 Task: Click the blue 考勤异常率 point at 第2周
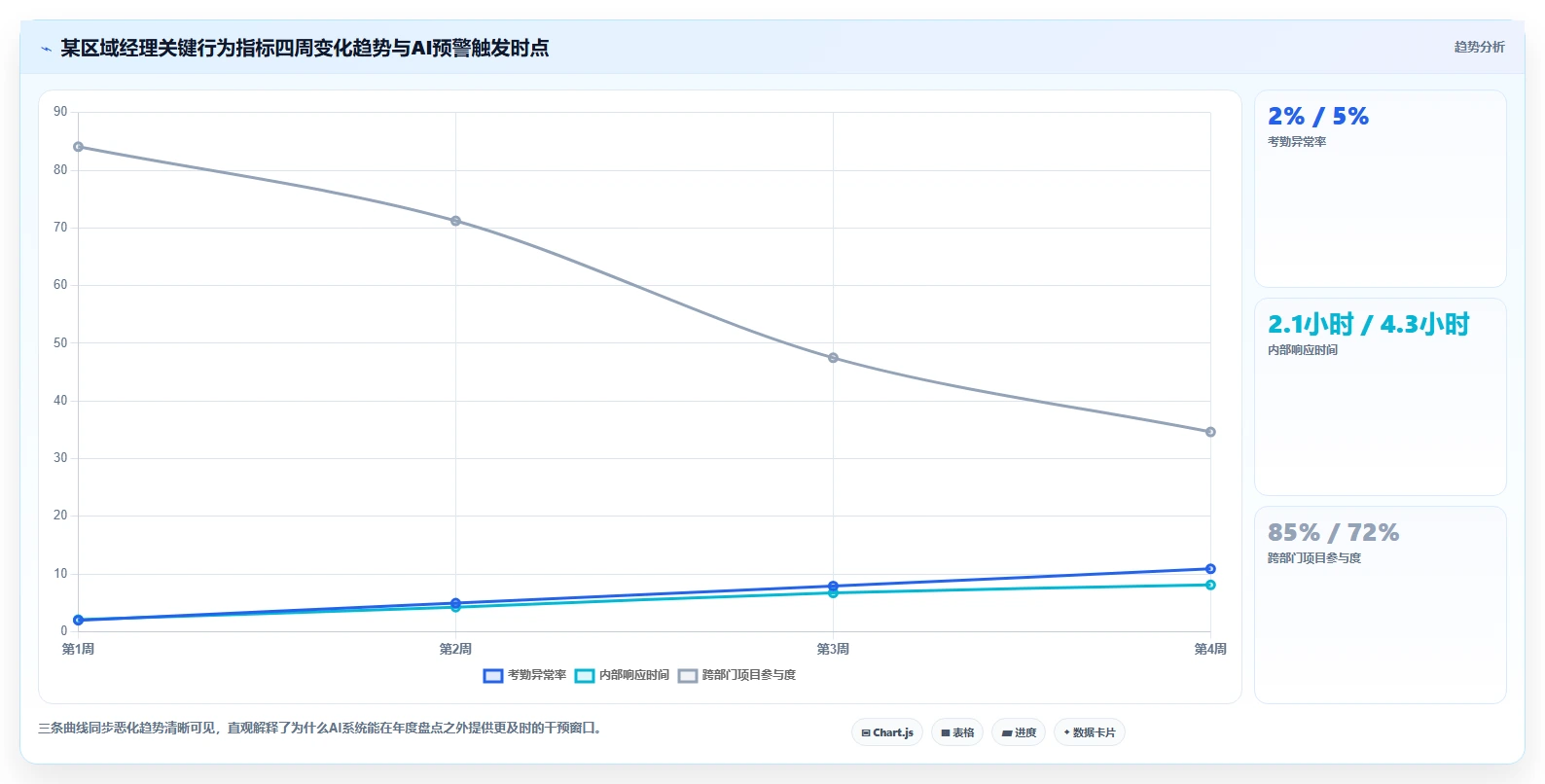point(455,603)
